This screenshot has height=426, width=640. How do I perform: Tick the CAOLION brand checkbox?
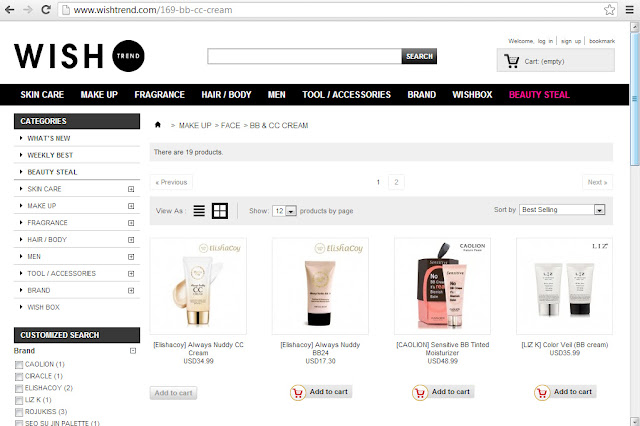point(19,364)
